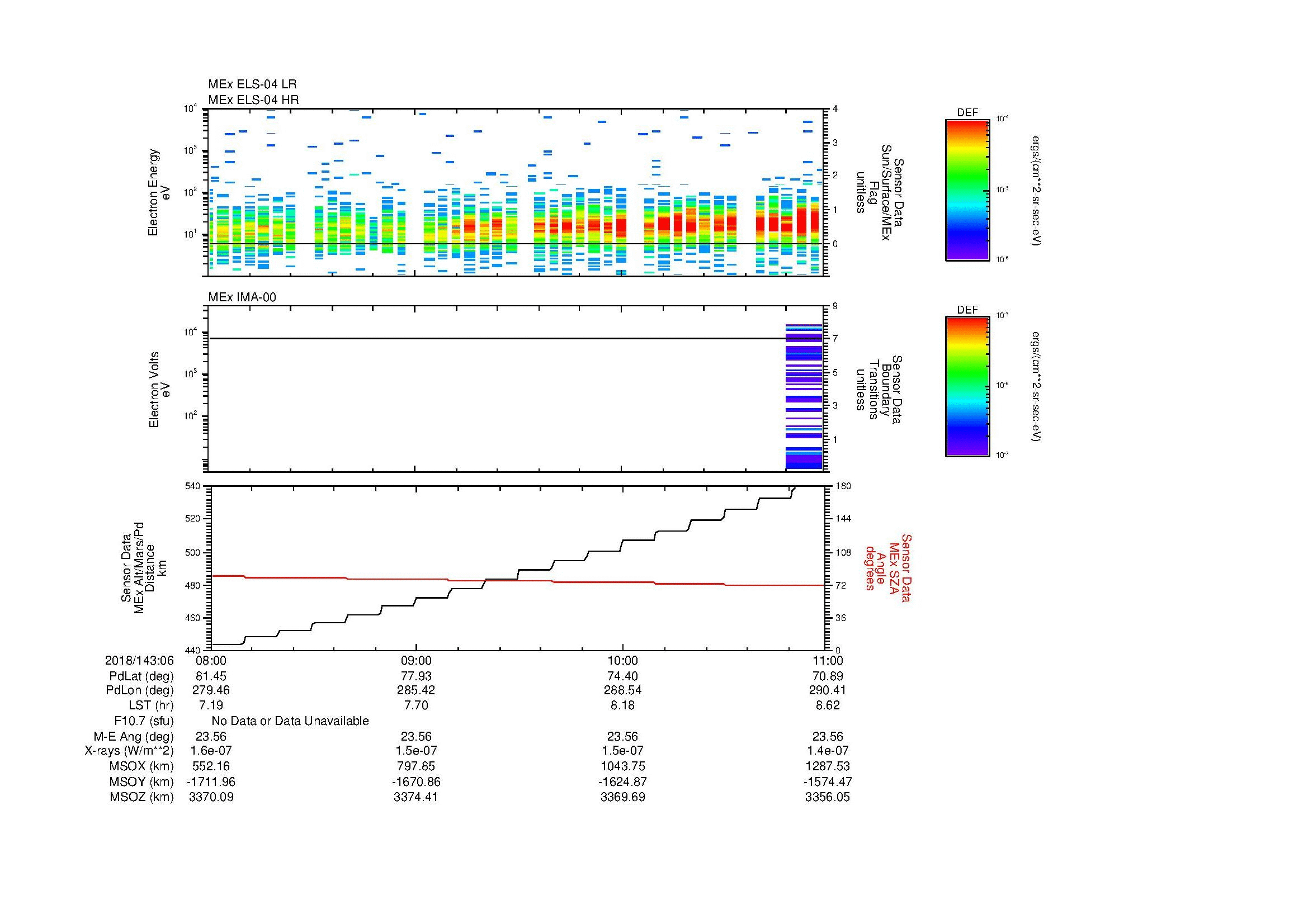
Task: Click PdLon value 290.41
Action: (x=828, y=690)
